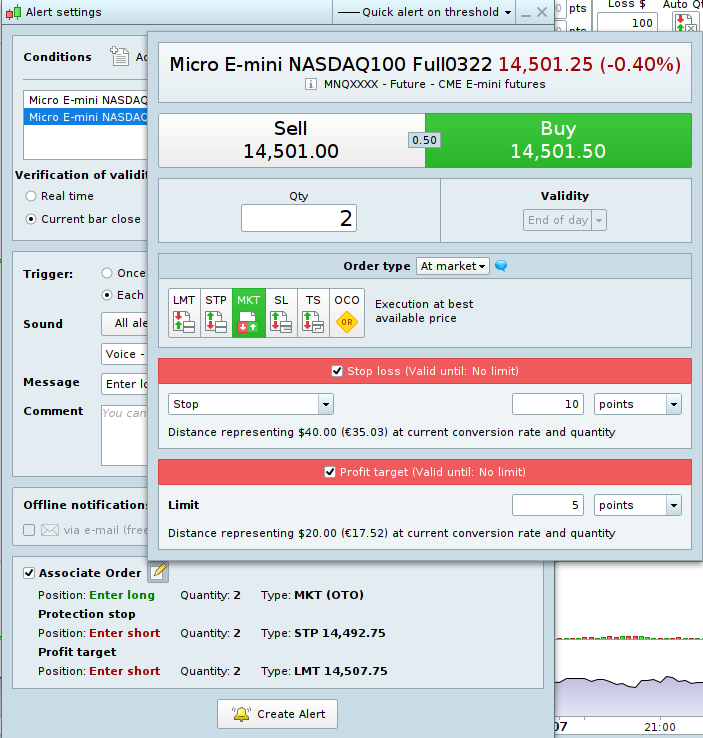This screenshot has width=703, height=738.
Task: Select Current bar close radio button
Action: pos(31,219)
